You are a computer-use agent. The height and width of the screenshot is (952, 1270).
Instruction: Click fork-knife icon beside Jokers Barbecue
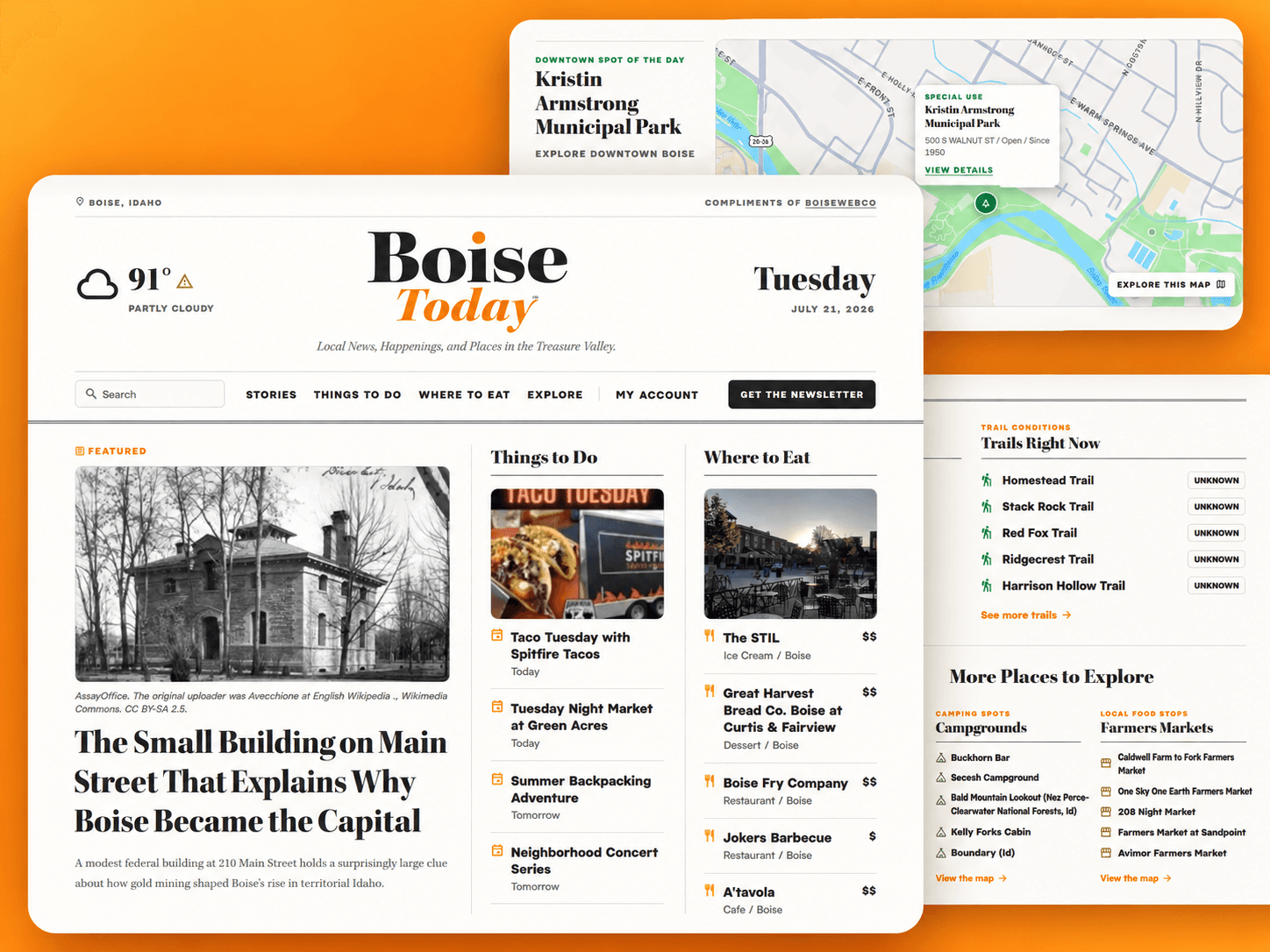click(710, 835)
